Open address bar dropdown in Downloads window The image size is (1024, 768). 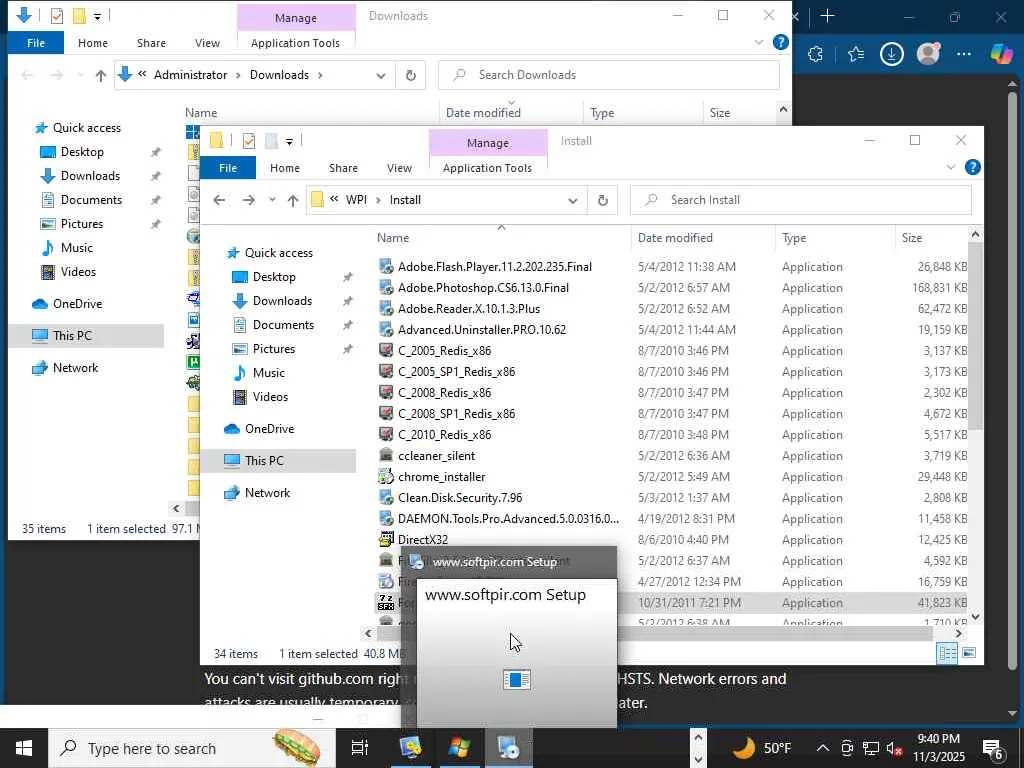tap(381, 76)
